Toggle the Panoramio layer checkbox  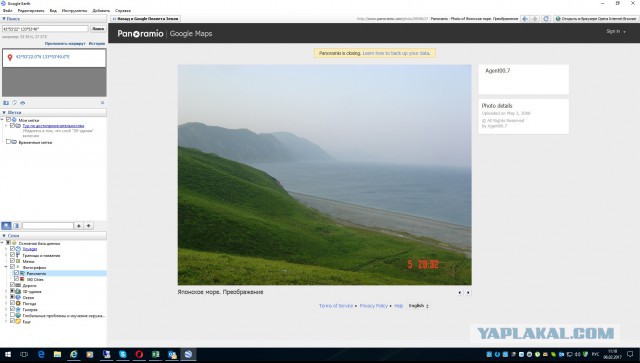tap(16, 273)
